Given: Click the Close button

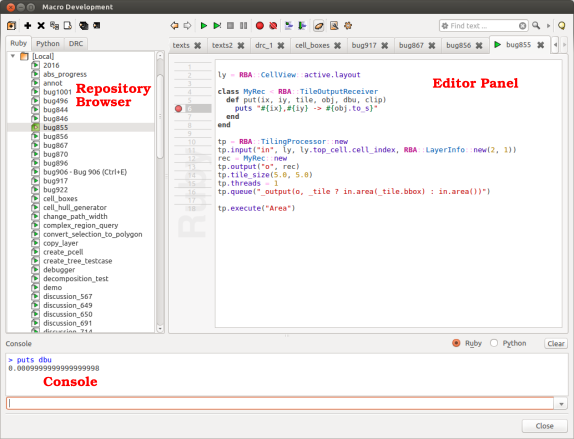Looking at the screenshot, I should tap(544, 426).
